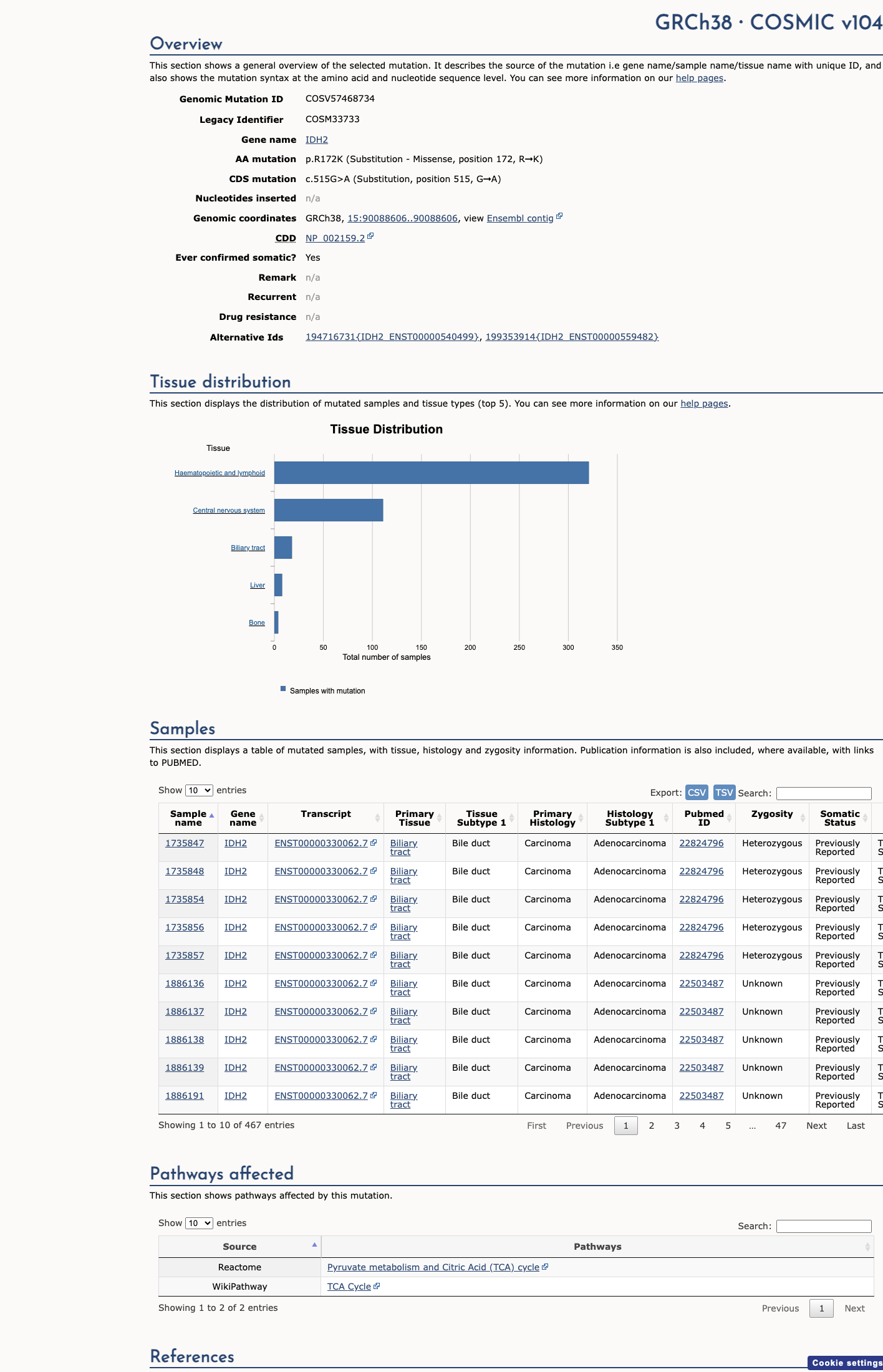Sort samples by Tissue Subtype 1 column
This screenshot has width=883, height=1372.
tap(481, 818)
